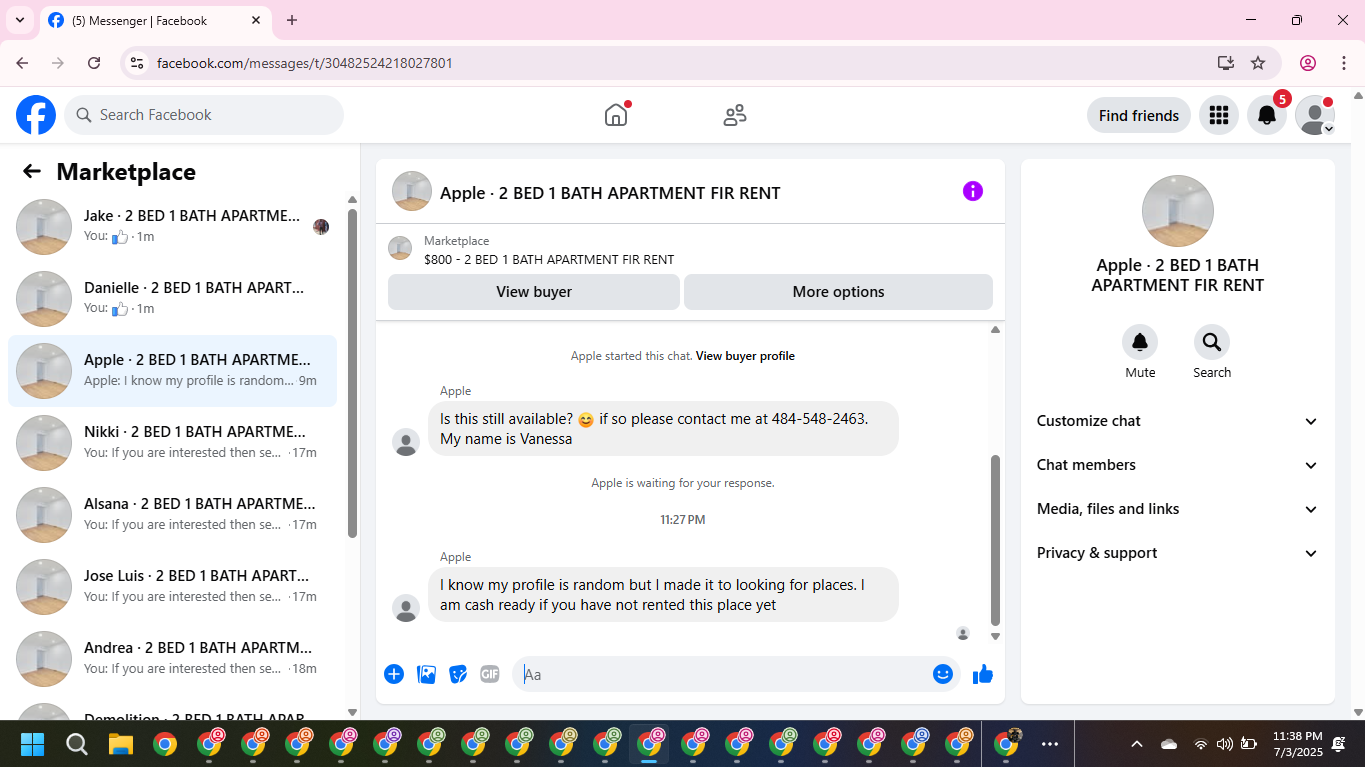Mute this chat with the bell icon
The width and height of the screenshot is (1365, 767).
coord(1140,342)
